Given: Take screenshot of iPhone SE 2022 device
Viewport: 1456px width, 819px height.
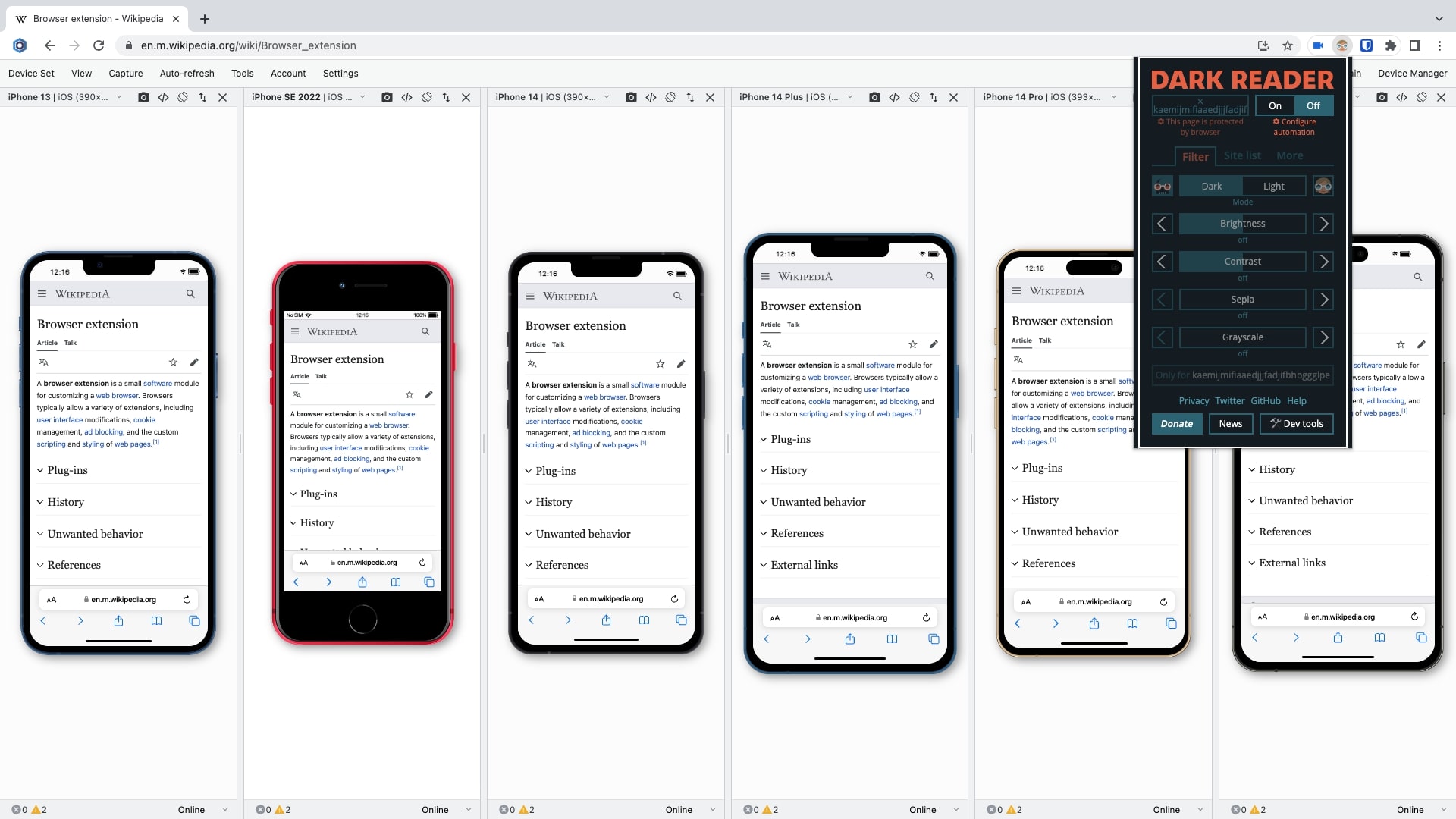Looking at the screenshot, I should [x=387, y=97].
